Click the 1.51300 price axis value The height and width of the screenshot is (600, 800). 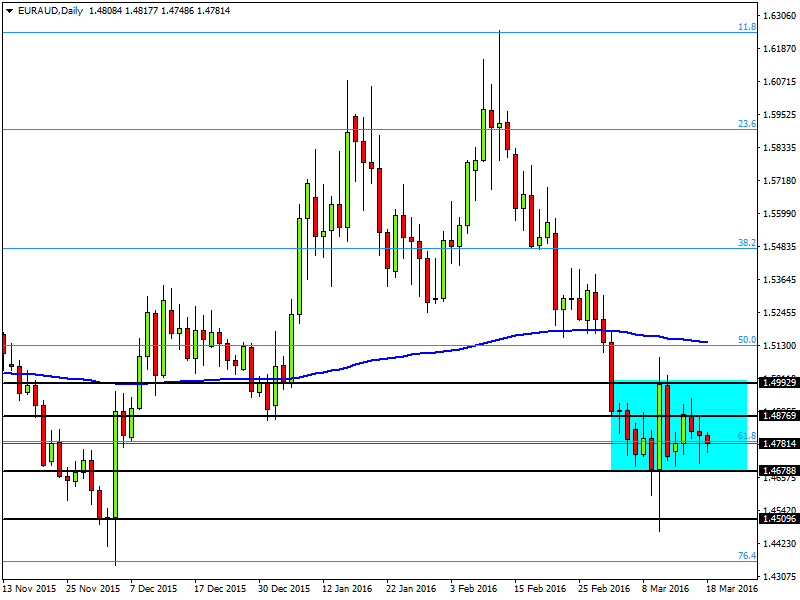pyautogui.click(x=779, y=345)
